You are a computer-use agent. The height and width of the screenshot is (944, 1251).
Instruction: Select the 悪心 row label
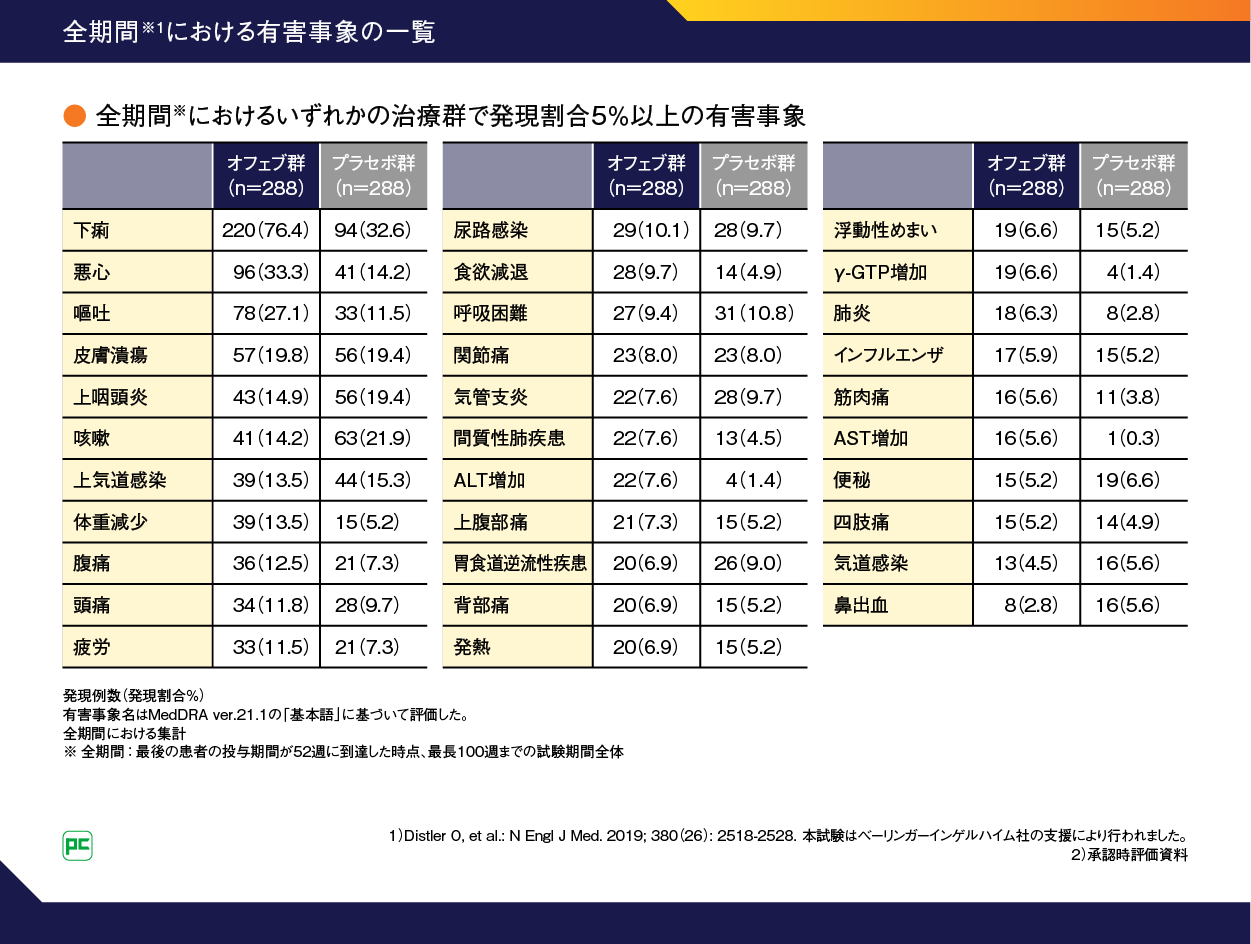(92, 272)
